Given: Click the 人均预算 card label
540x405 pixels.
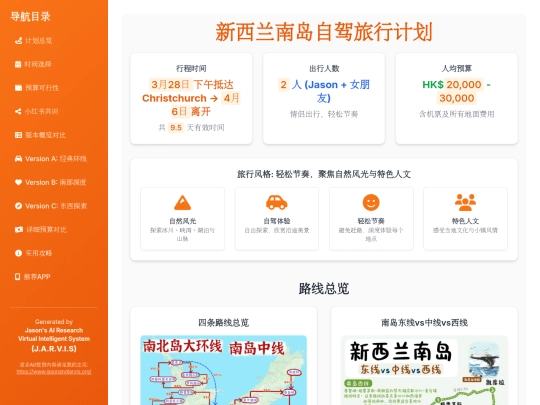Looking at the screenshot, I should (457, 69).
